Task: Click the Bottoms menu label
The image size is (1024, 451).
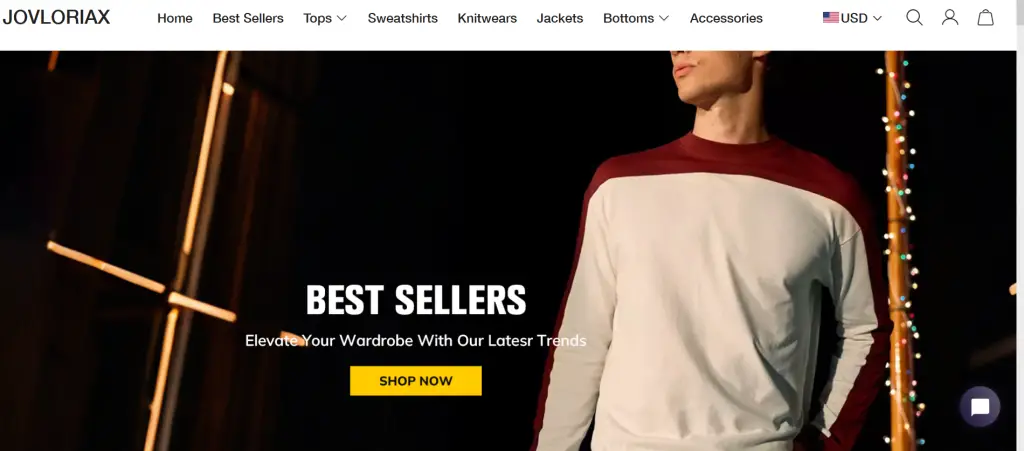Action: click(629, 18)
